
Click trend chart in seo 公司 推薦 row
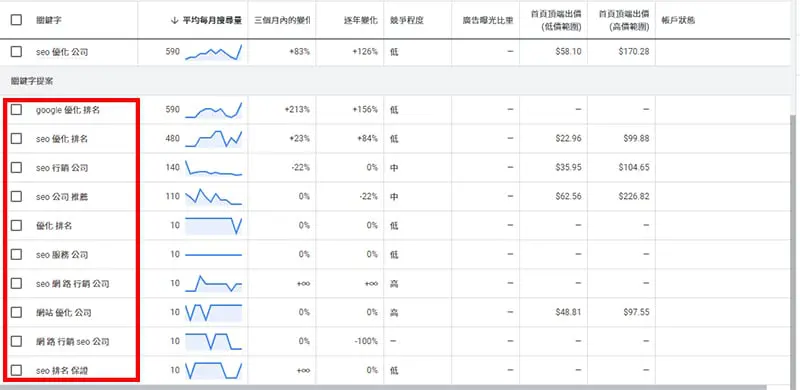click(x=213, y=197)
